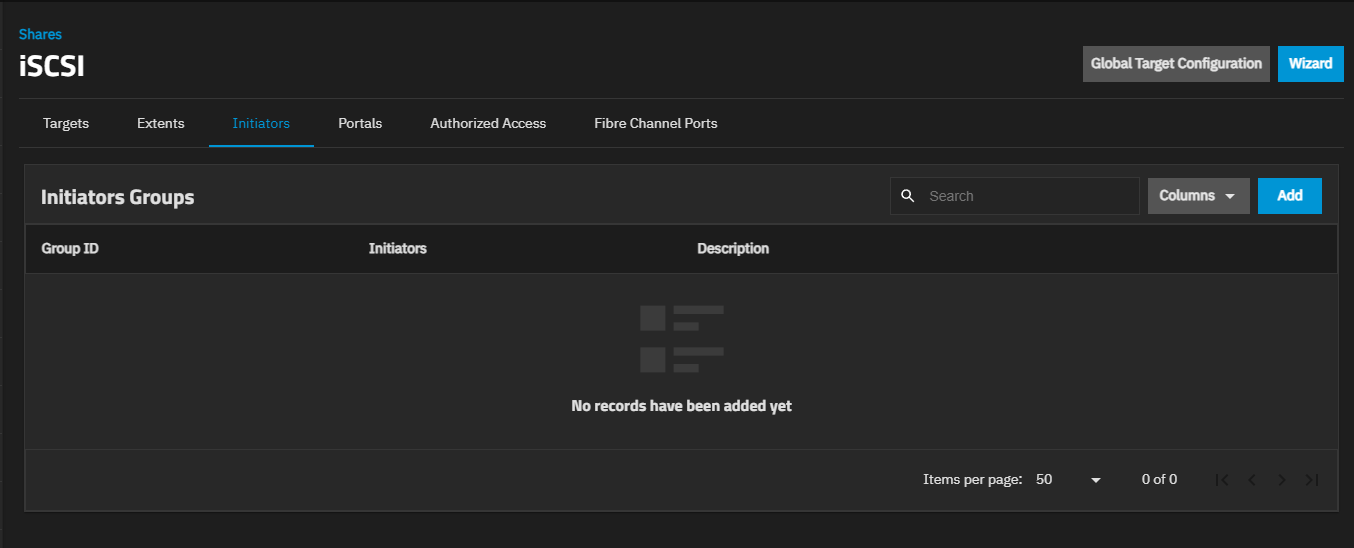
Task: Jump to the last page of results
Action: tap(1312, 480)
